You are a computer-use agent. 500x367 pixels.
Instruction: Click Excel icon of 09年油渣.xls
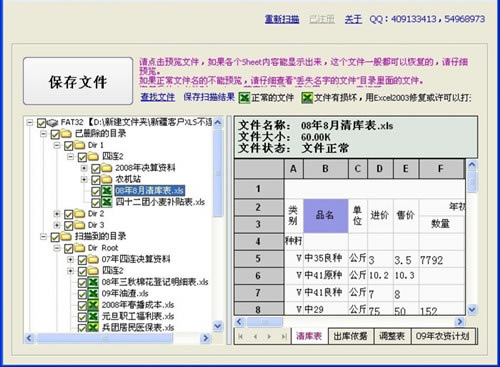click(93, 293)
